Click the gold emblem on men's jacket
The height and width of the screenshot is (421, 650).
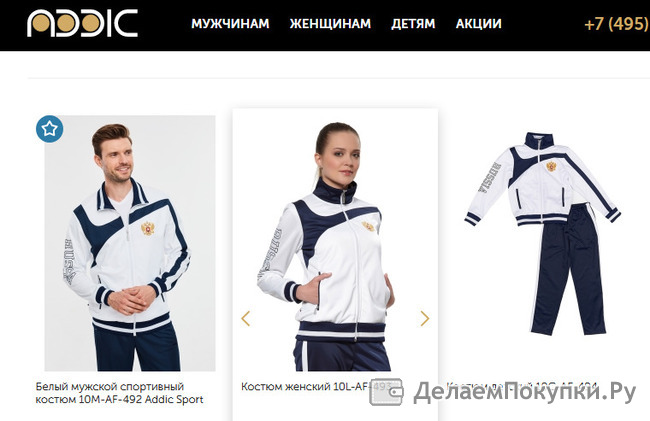pyautogui.click(x=148, y=228)
